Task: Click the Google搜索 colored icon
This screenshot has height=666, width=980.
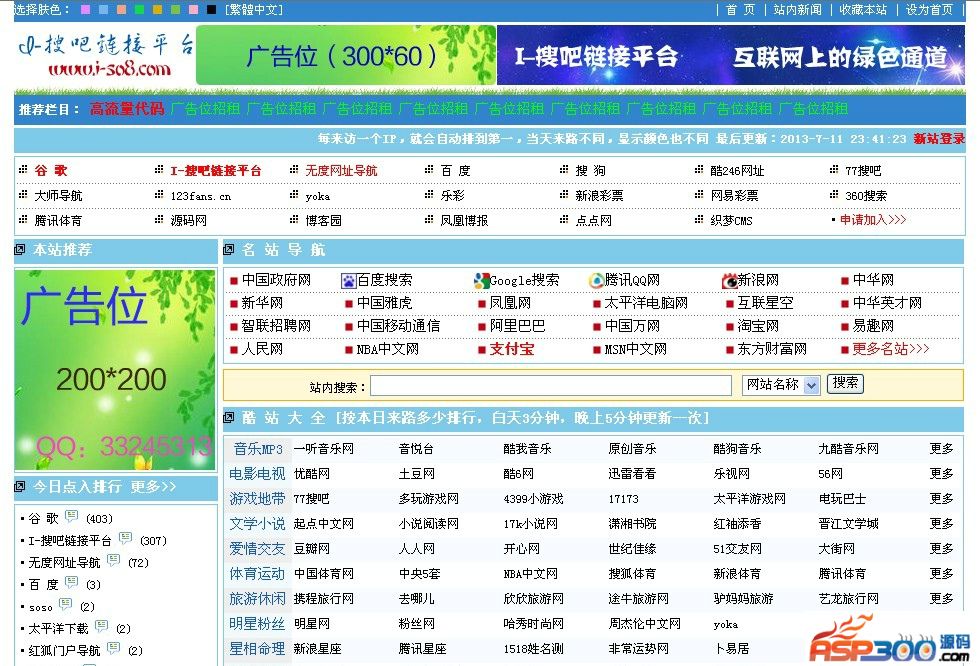Action: pyautogui.click(x=481, y=281)
